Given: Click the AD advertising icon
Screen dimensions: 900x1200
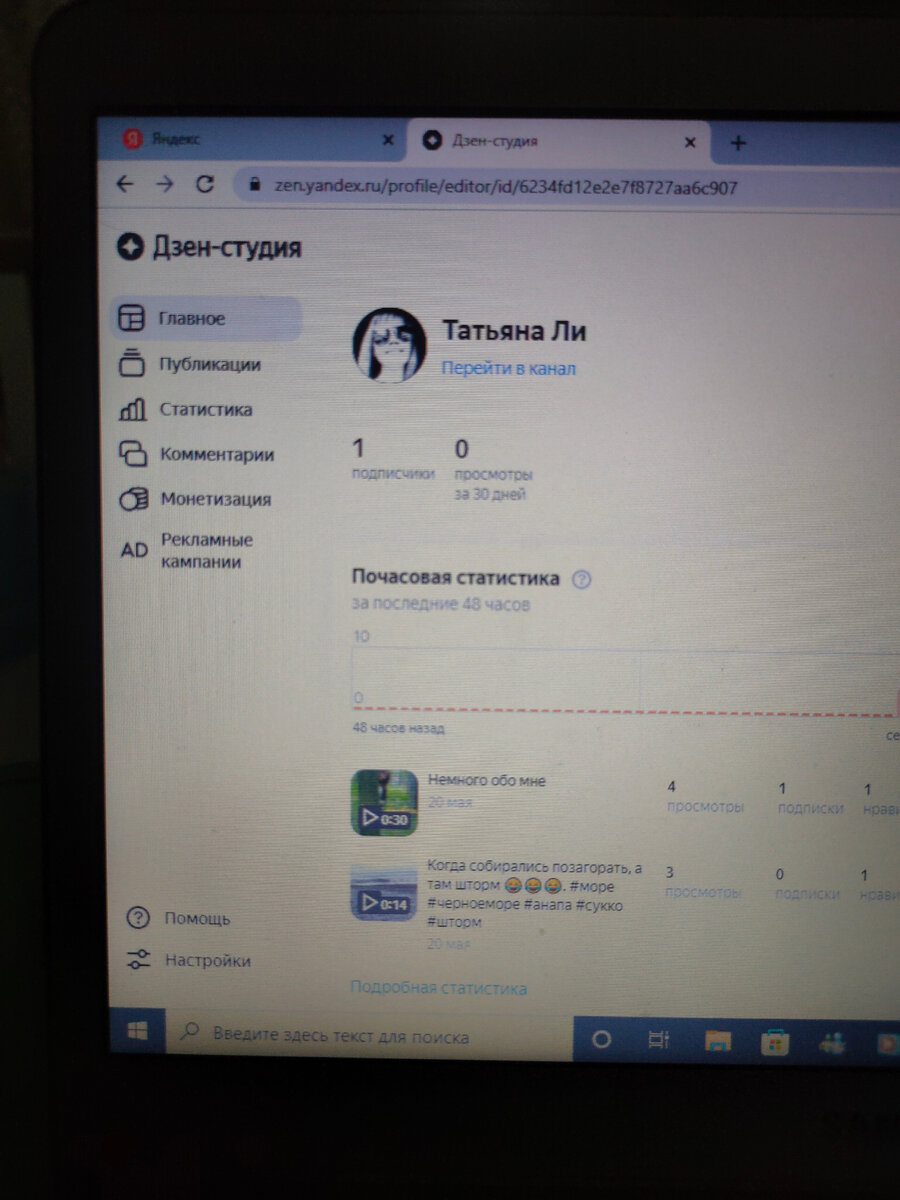Looking at the screenshot, I should [x=134, y=550].
